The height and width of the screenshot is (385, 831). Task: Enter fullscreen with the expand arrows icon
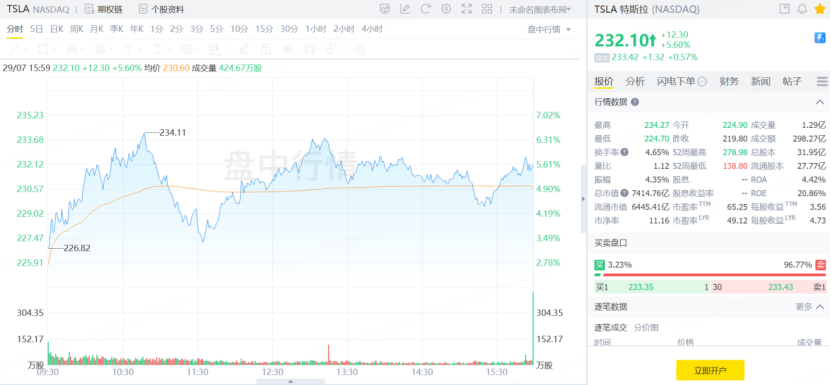tap(466, 8)
